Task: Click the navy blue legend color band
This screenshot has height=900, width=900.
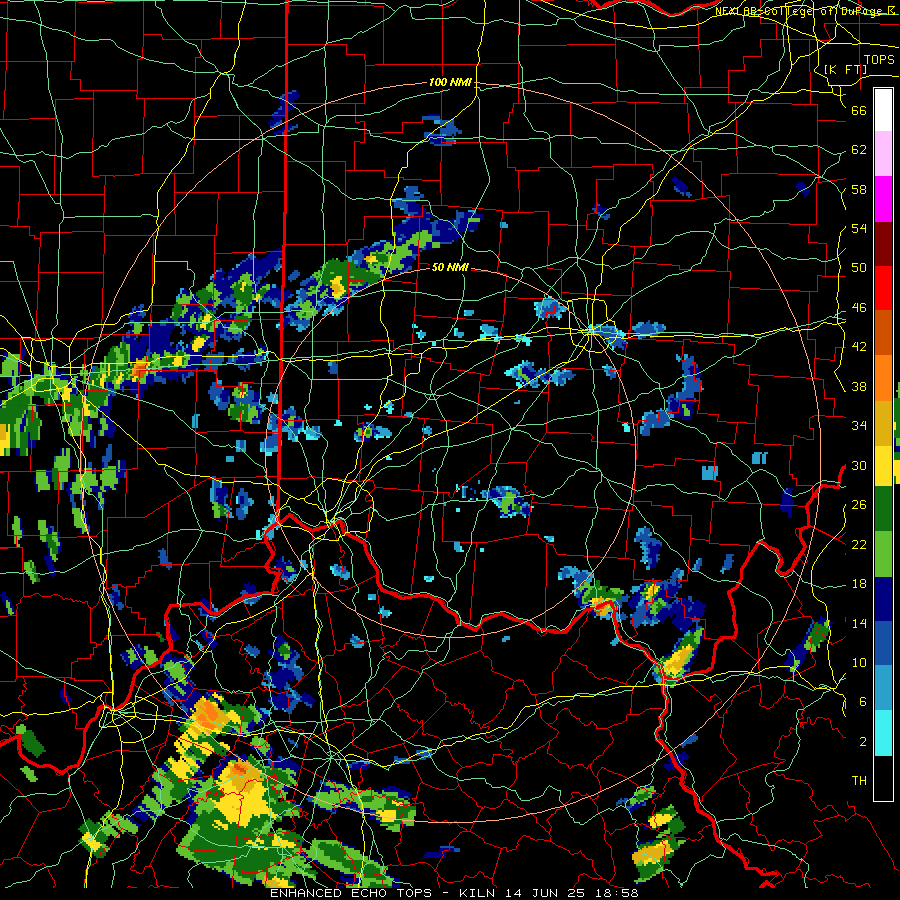Action: (x=883, y=599)
